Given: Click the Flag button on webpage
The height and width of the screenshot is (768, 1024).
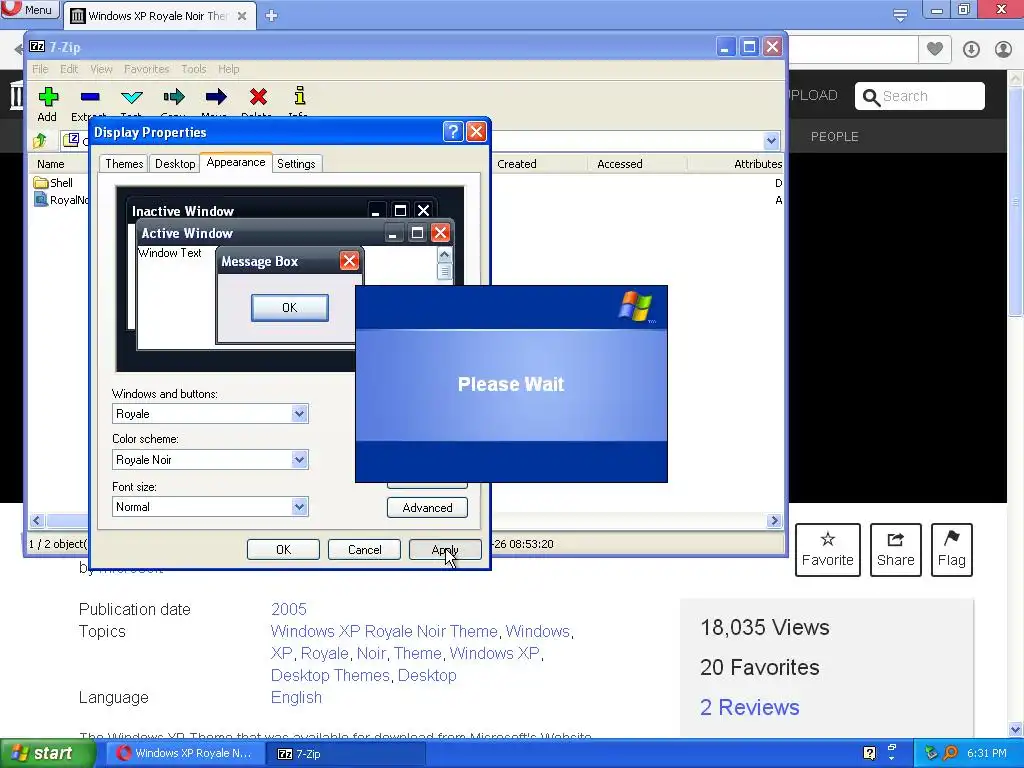Looking at the screenshot, I should tap(952, 550).
